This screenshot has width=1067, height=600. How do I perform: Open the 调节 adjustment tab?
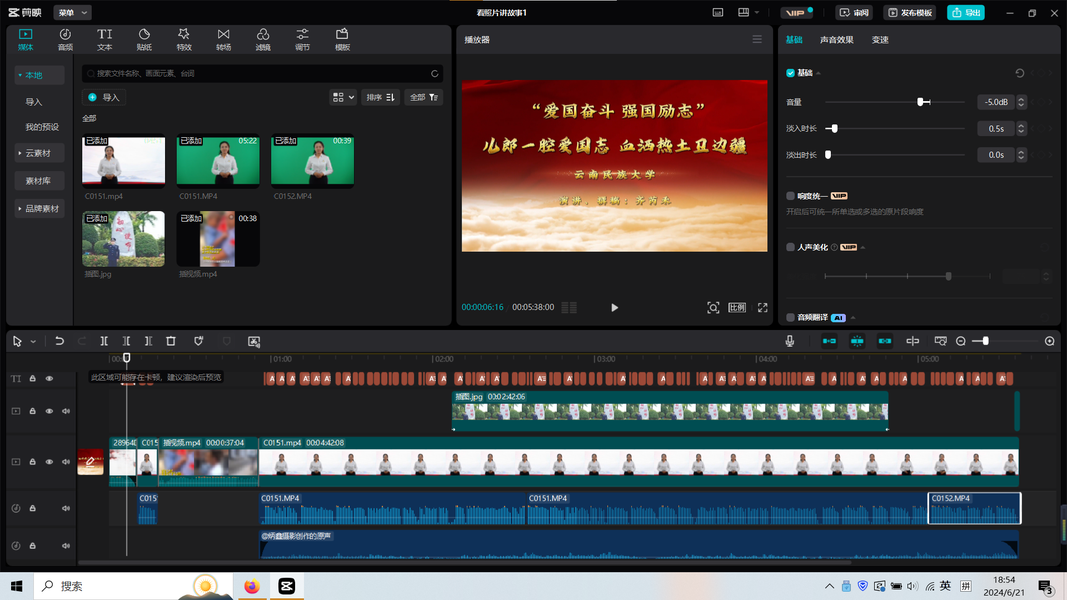point(302,39)
